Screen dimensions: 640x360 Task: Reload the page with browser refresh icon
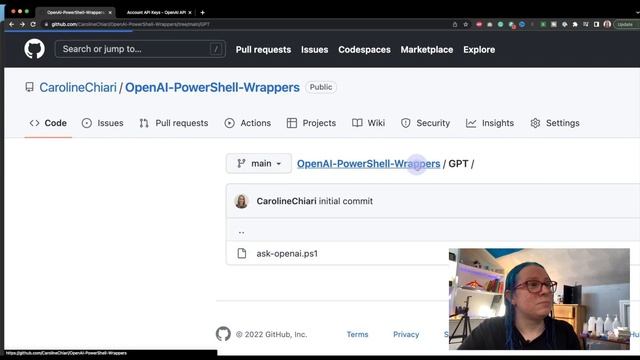tap(33, 24)
